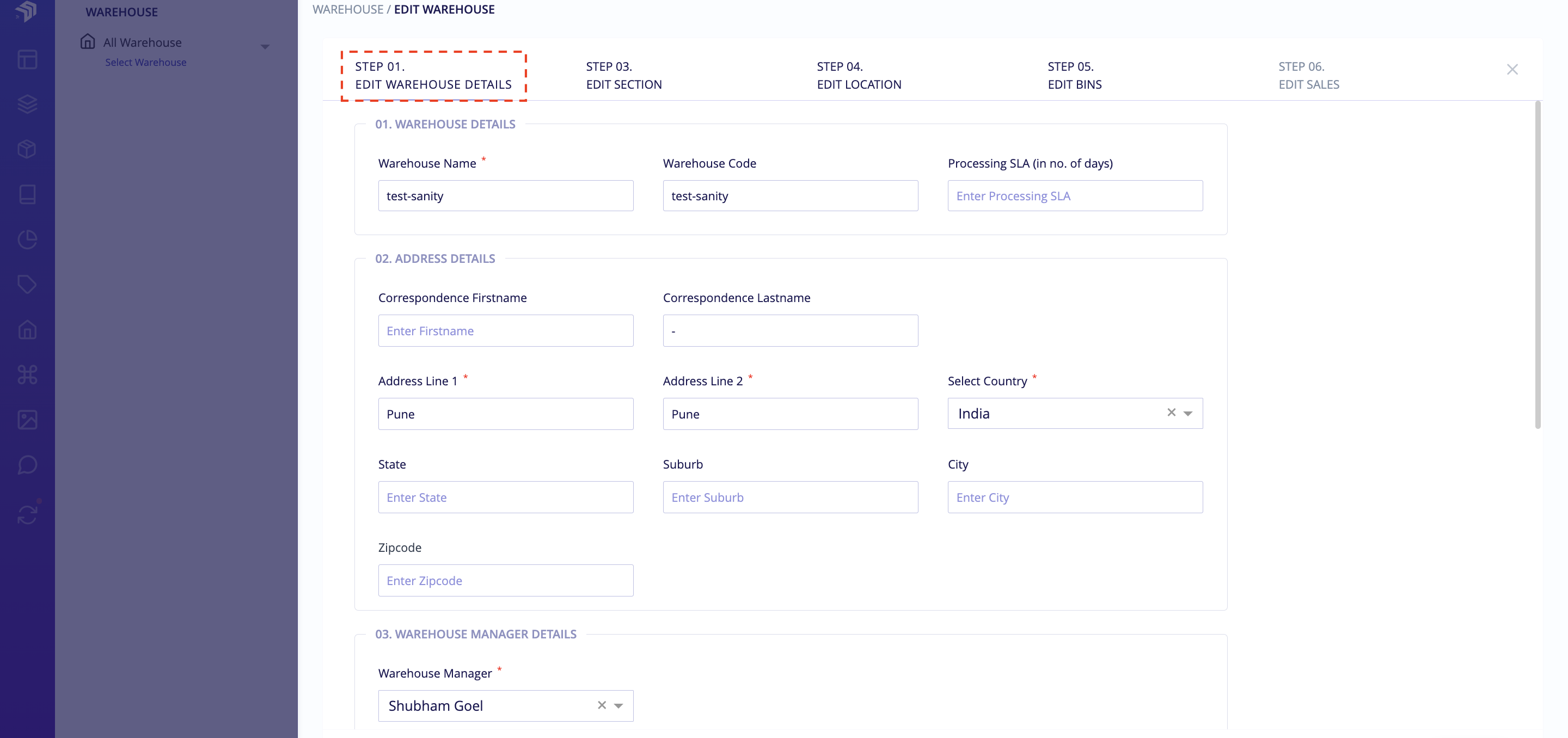The image size is (1568, 738).
Task: Clear the India country selection
Action: (1171, 413)
